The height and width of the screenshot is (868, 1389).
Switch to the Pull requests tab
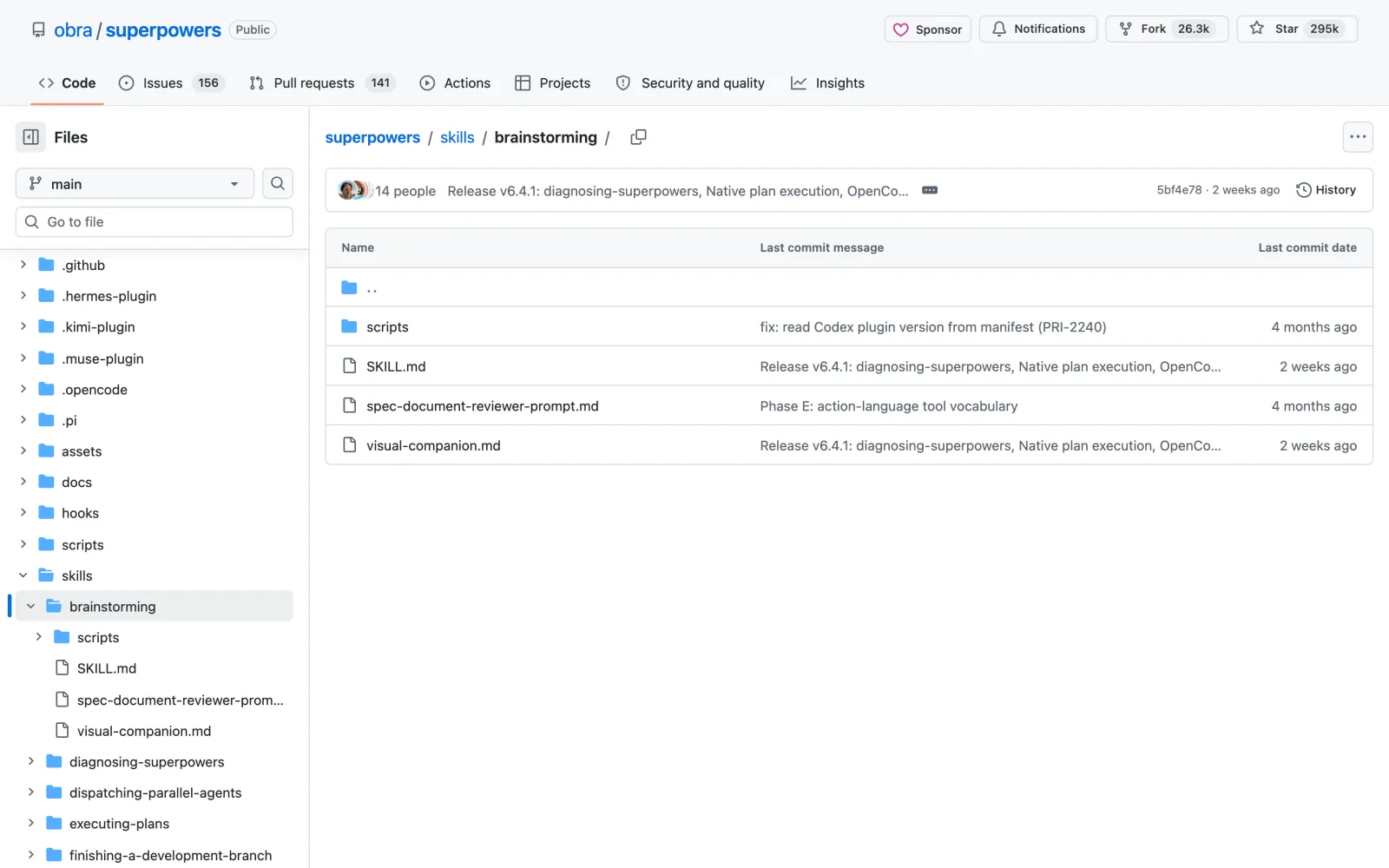pos(322,83)
